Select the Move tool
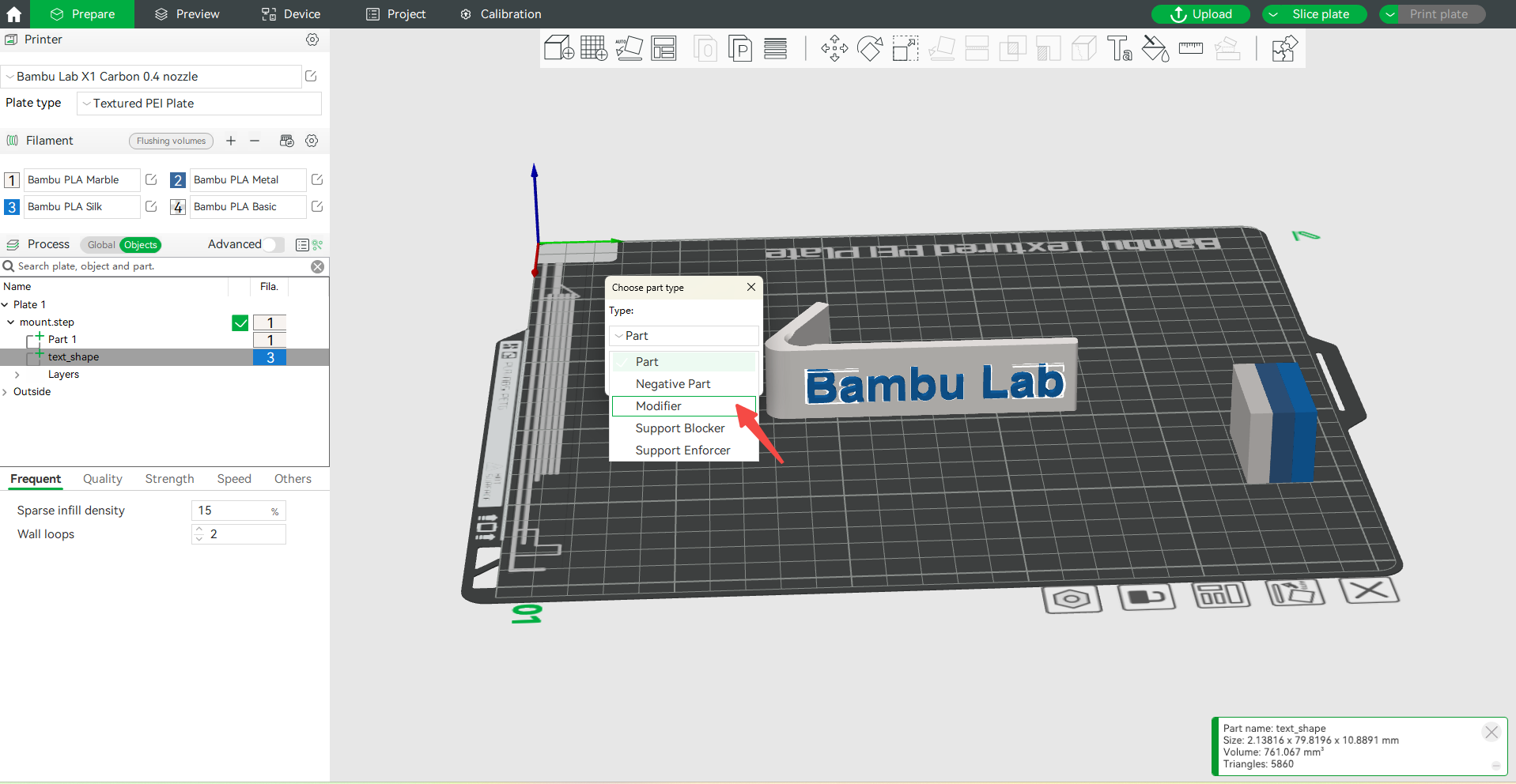This screenshot has width=1516, height=784. pyautogui.click(x=834, y=48)
